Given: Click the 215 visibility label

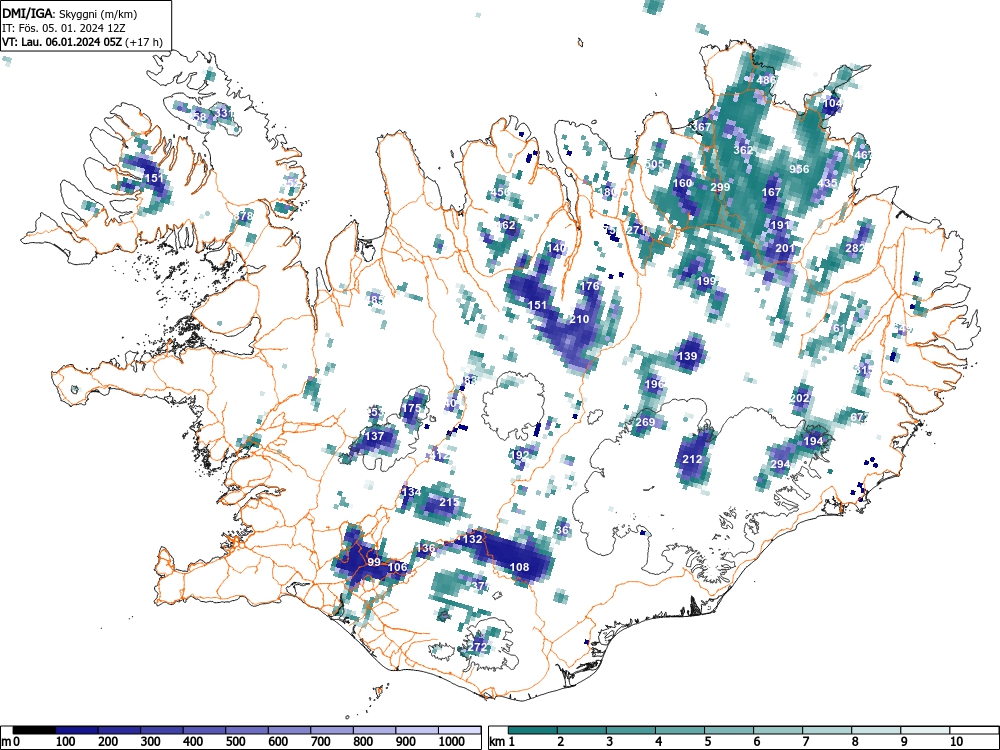Looking at the screenshot, I should (449, 503).
